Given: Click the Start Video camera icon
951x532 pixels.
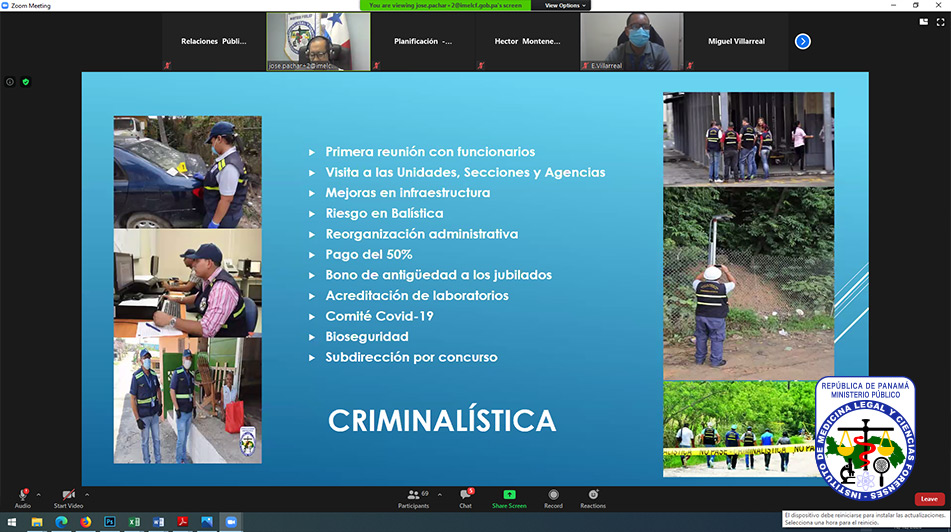Looking at the screenshot, I should point(69,494).
